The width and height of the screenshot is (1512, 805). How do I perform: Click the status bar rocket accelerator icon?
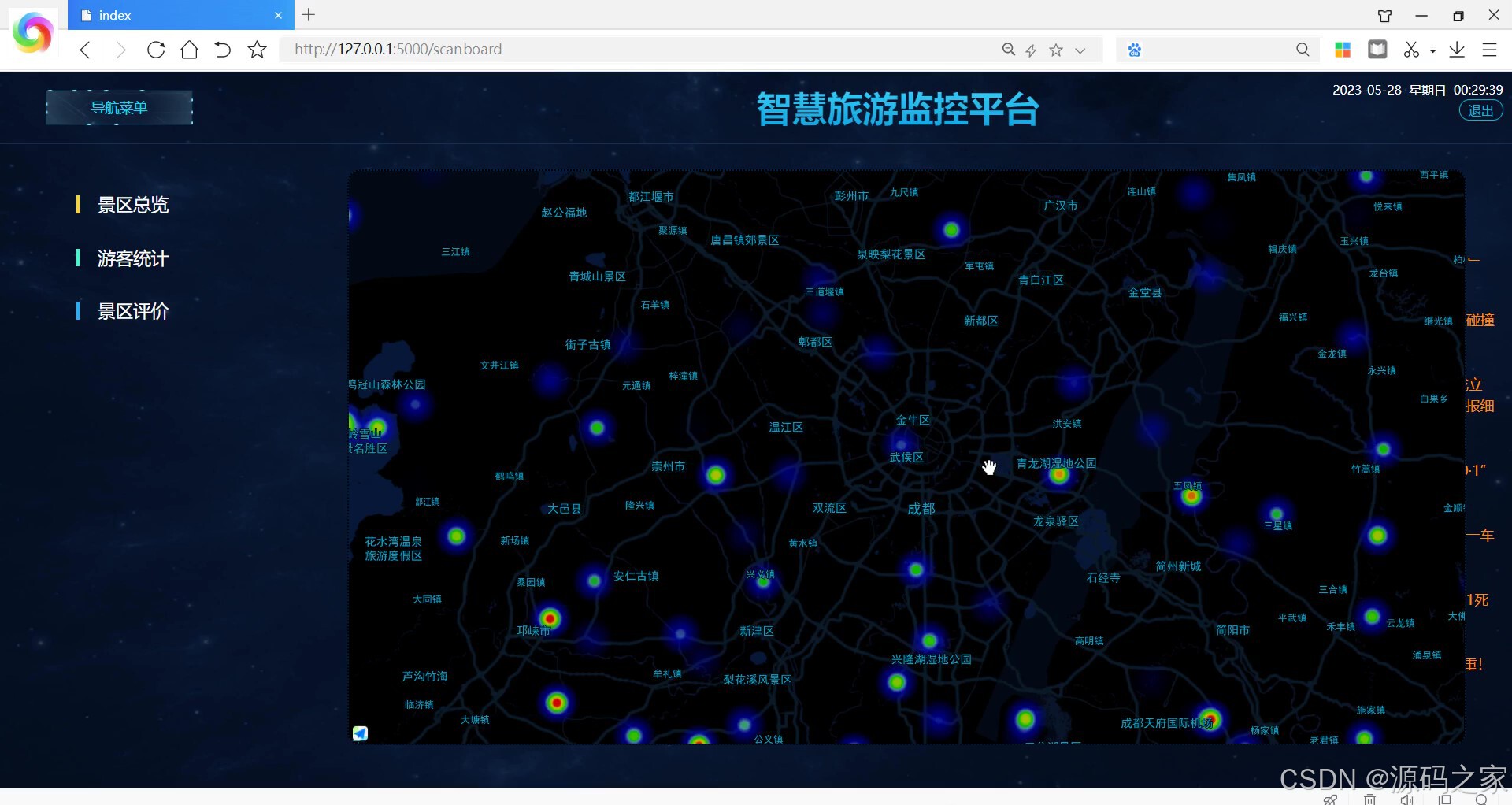click(x=1331, y=799)
